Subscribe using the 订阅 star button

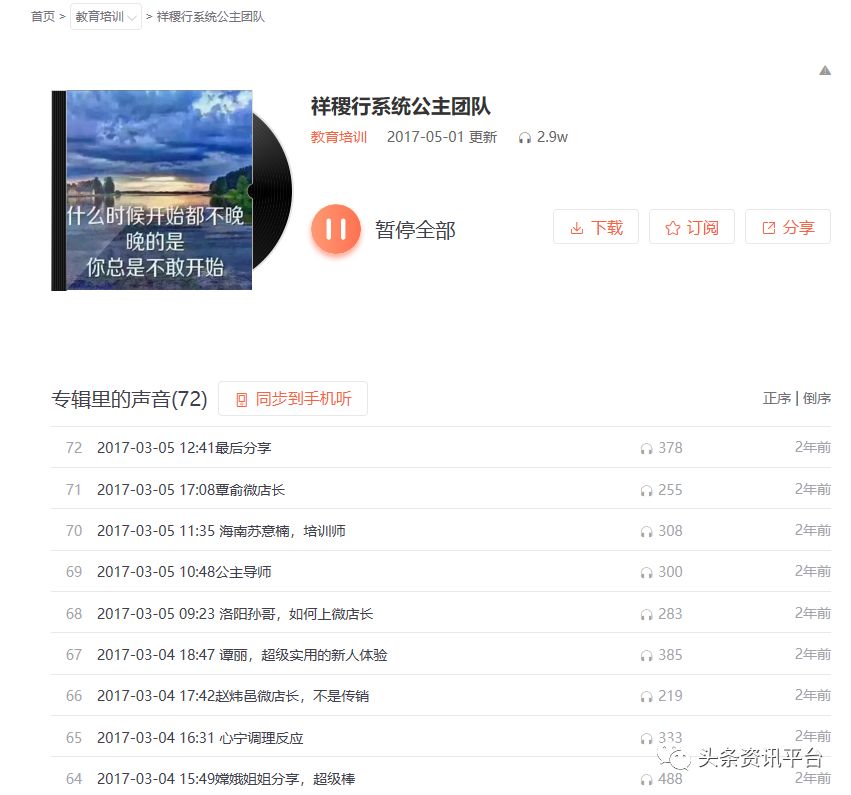(x=691, y=228)
